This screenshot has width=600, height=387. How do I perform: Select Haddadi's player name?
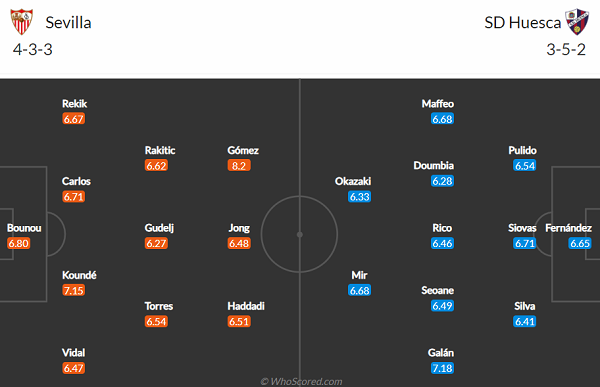pyautogui.click(x=246, y=306)
